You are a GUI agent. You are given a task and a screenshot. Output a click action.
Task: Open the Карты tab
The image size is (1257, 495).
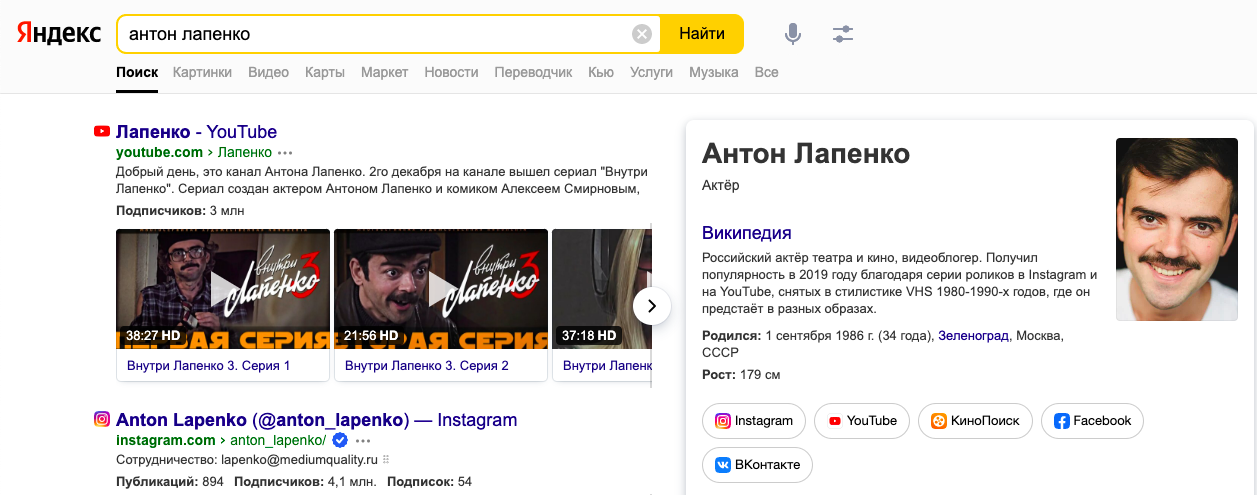pos(325,72)
